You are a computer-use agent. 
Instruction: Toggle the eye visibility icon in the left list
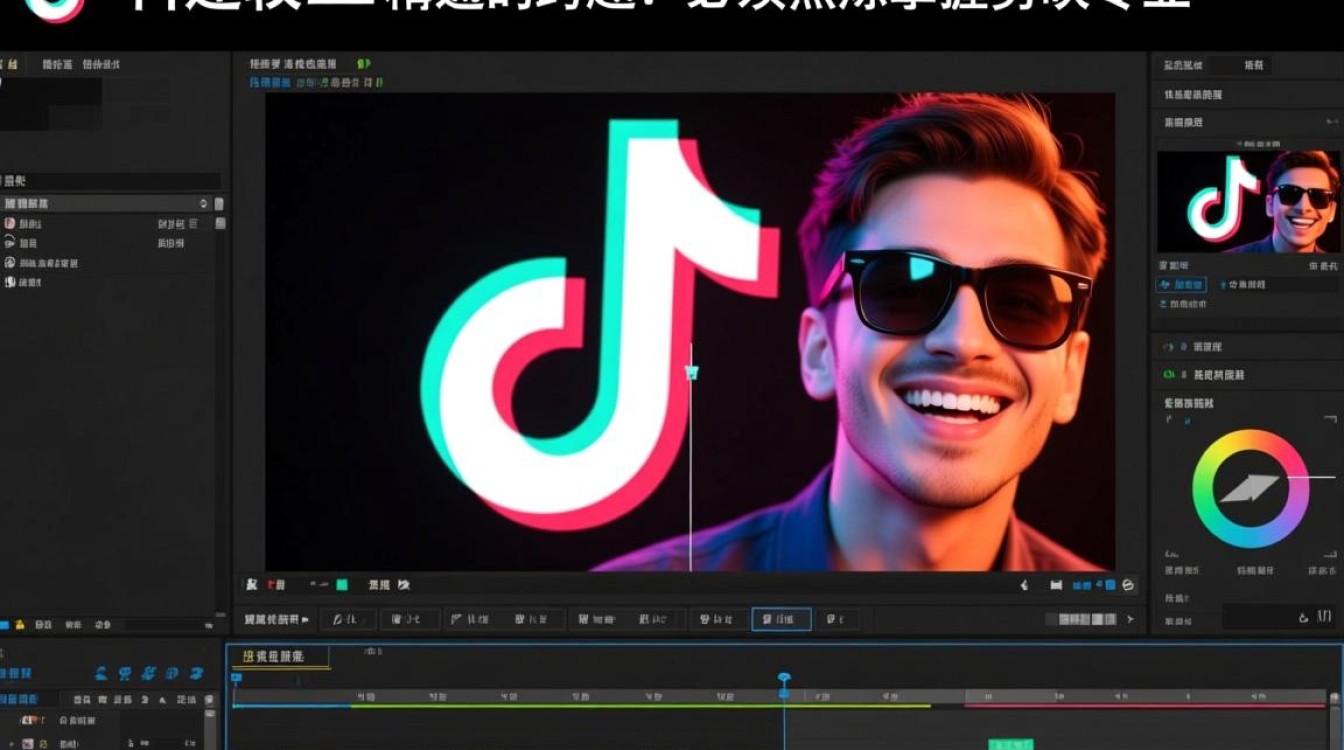click(x=10, y=243)
